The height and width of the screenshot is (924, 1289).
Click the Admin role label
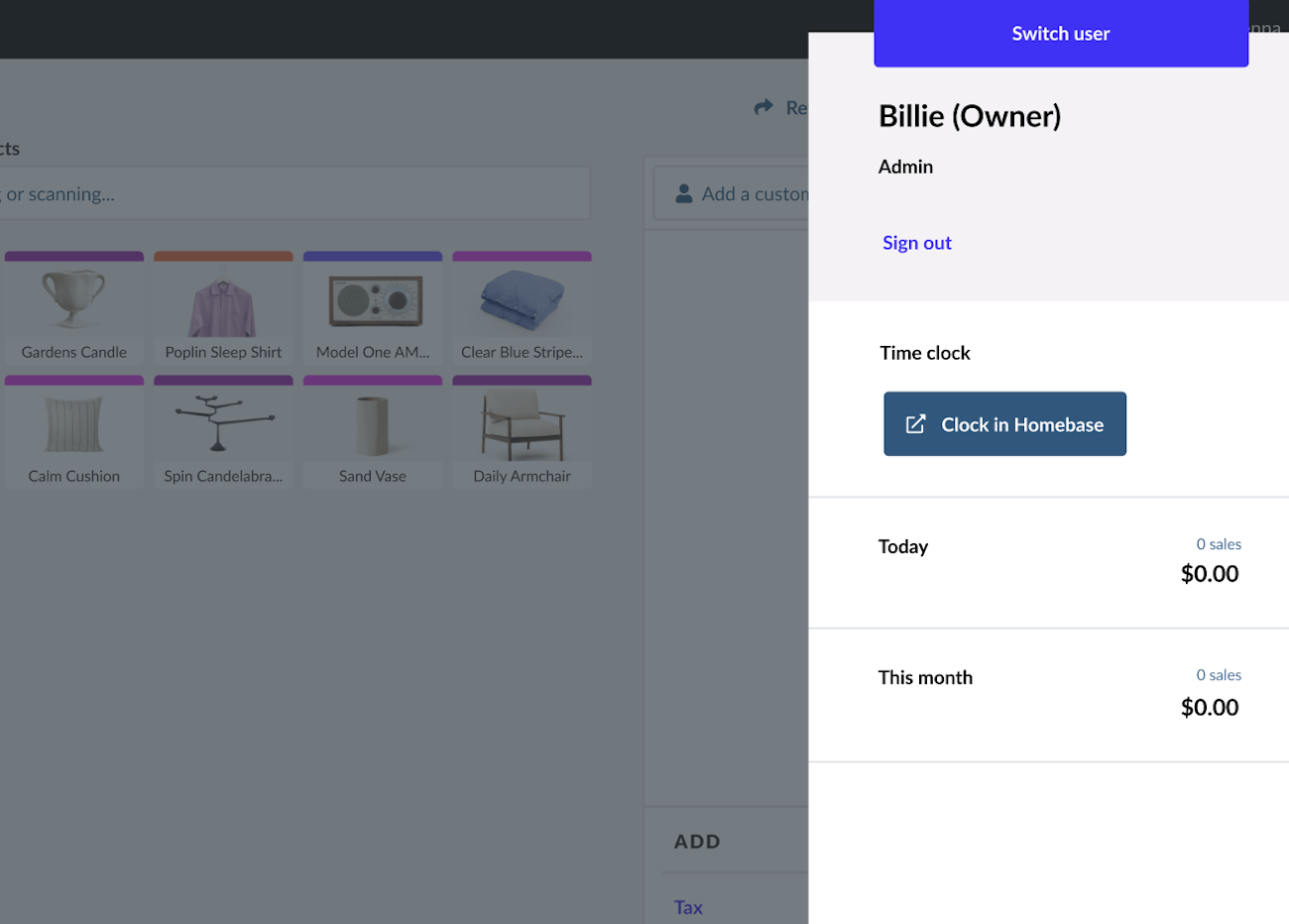pos(905,167)
